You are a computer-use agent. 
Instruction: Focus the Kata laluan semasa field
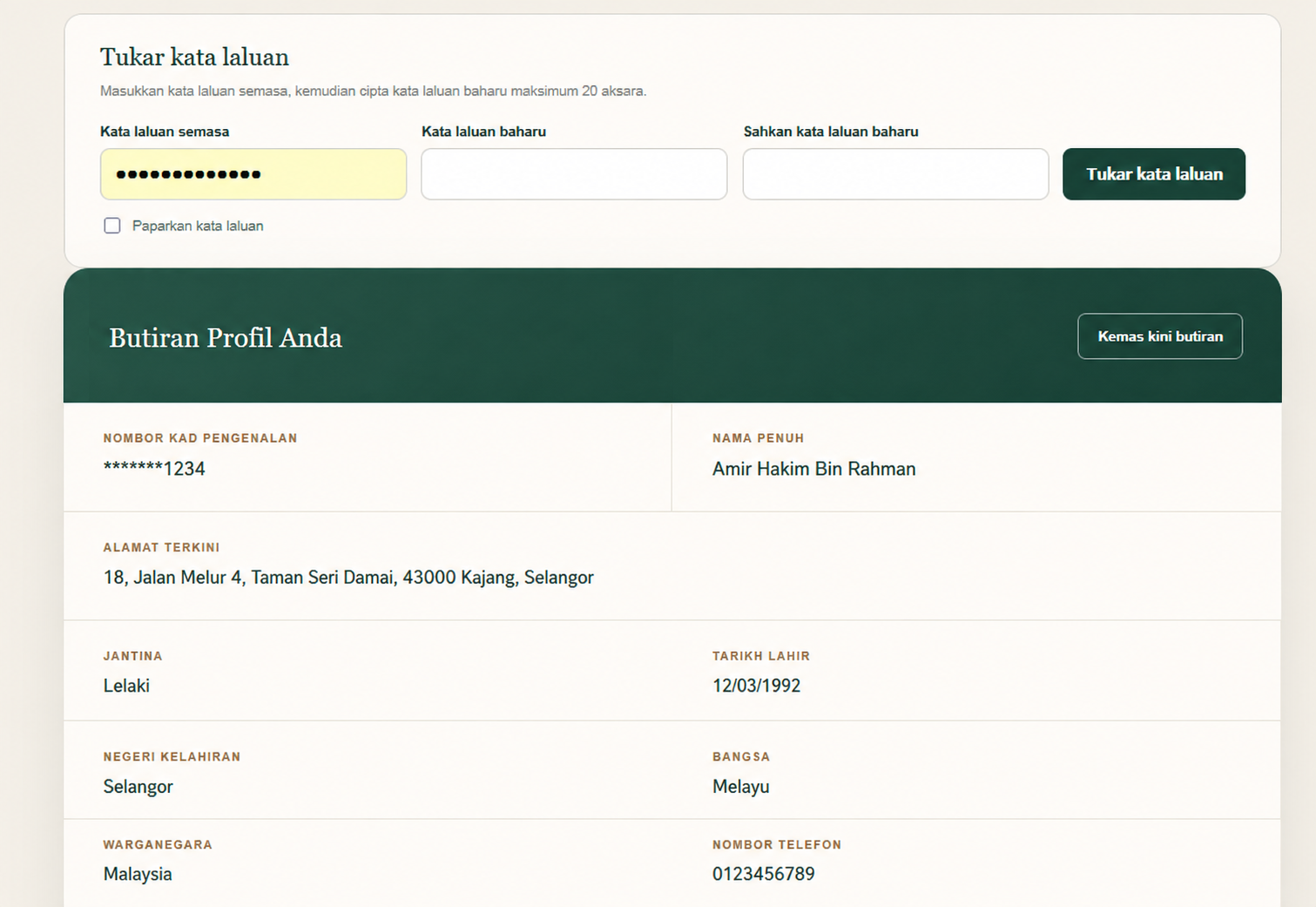click(x=253, y=174)
